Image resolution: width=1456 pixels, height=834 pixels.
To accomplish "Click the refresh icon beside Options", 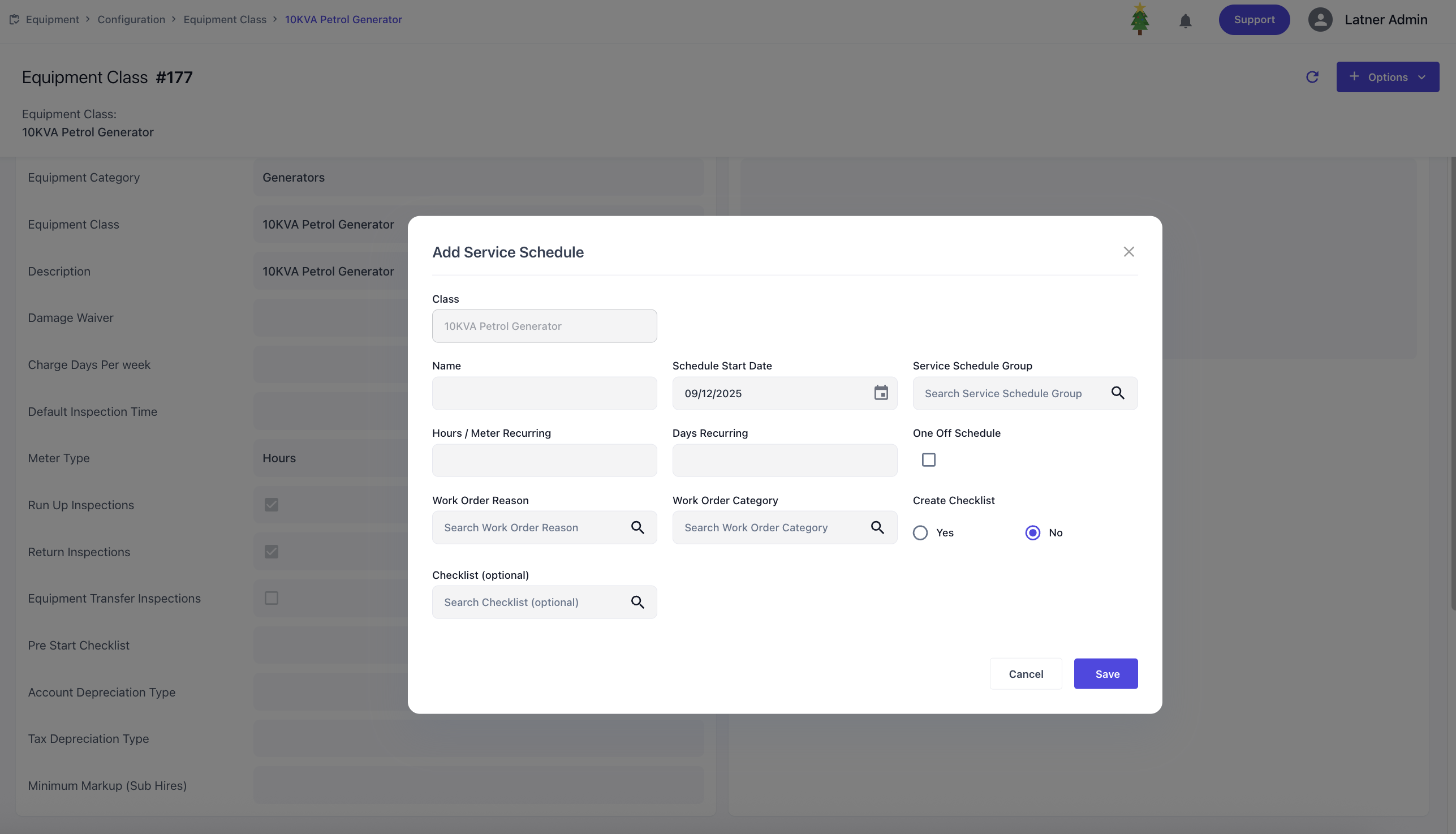I will tap(1312, 78).
